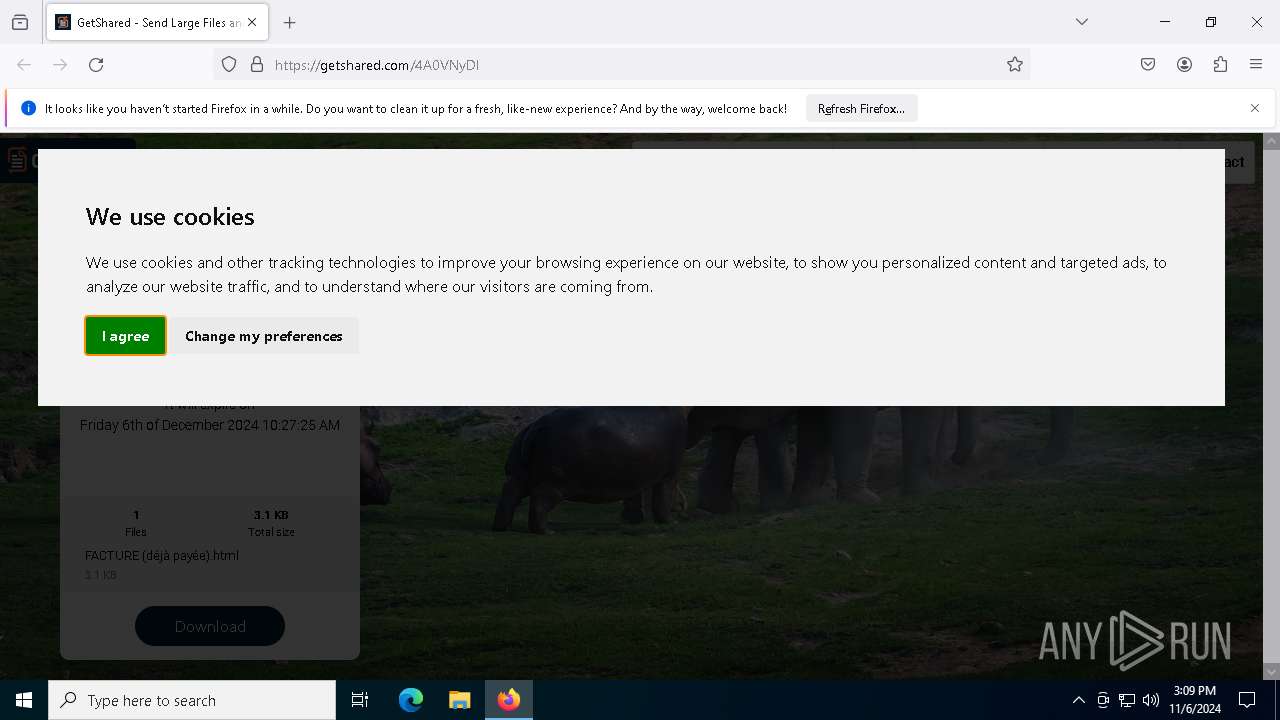The height and width of the screenshot is (720, 1280).
Task: Open the Firefox View icon
Action: (x=20, y=22)
